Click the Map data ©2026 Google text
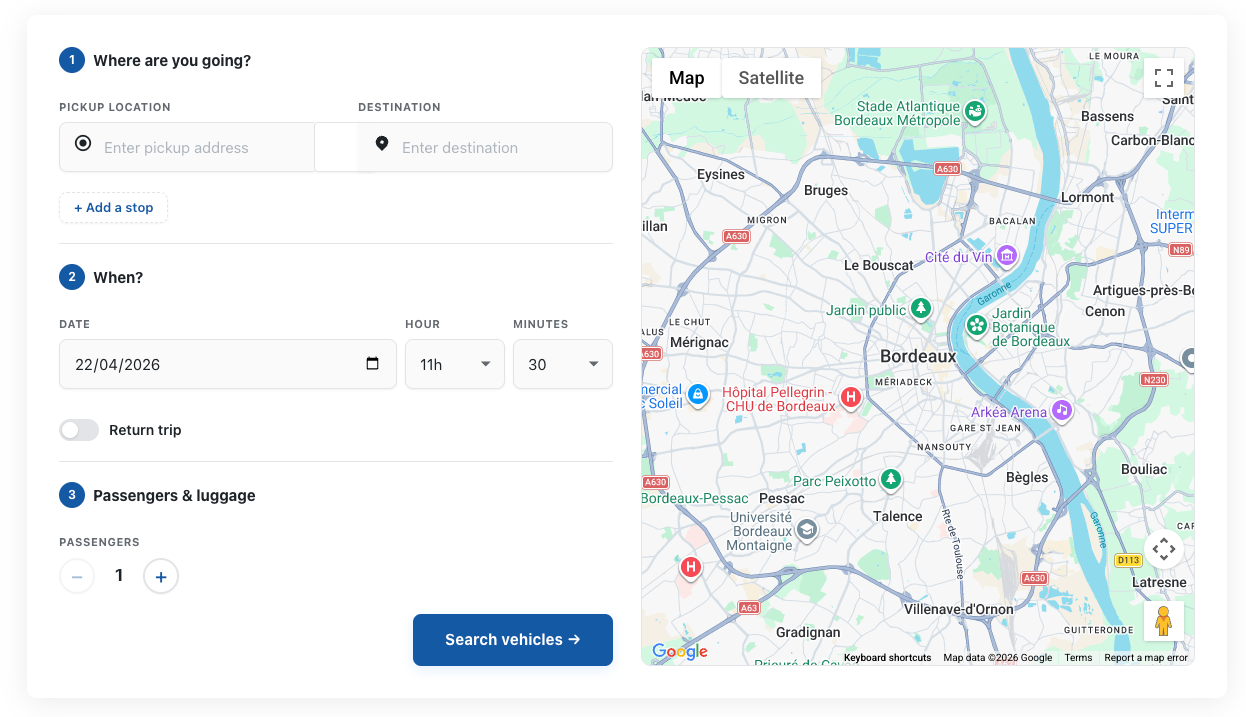The height and width of the screenshot is (717, 1246). coord(998,658)
